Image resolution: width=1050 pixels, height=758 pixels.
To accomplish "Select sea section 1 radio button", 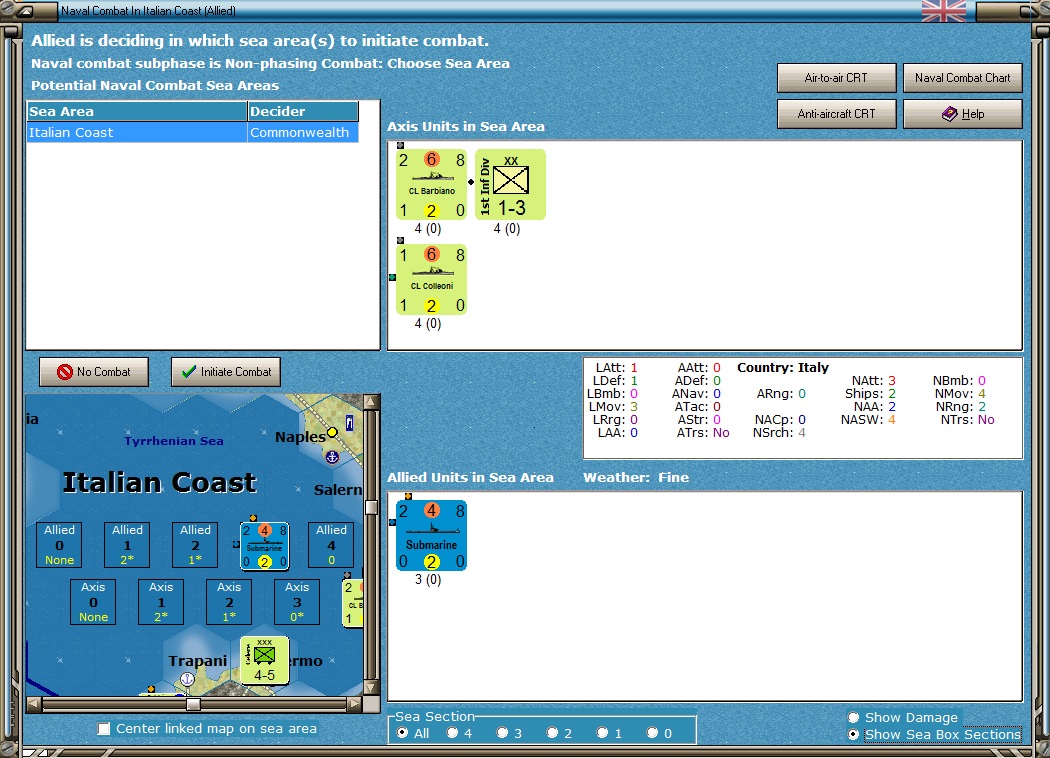I will pyautogui.click(x=603, y=733).
